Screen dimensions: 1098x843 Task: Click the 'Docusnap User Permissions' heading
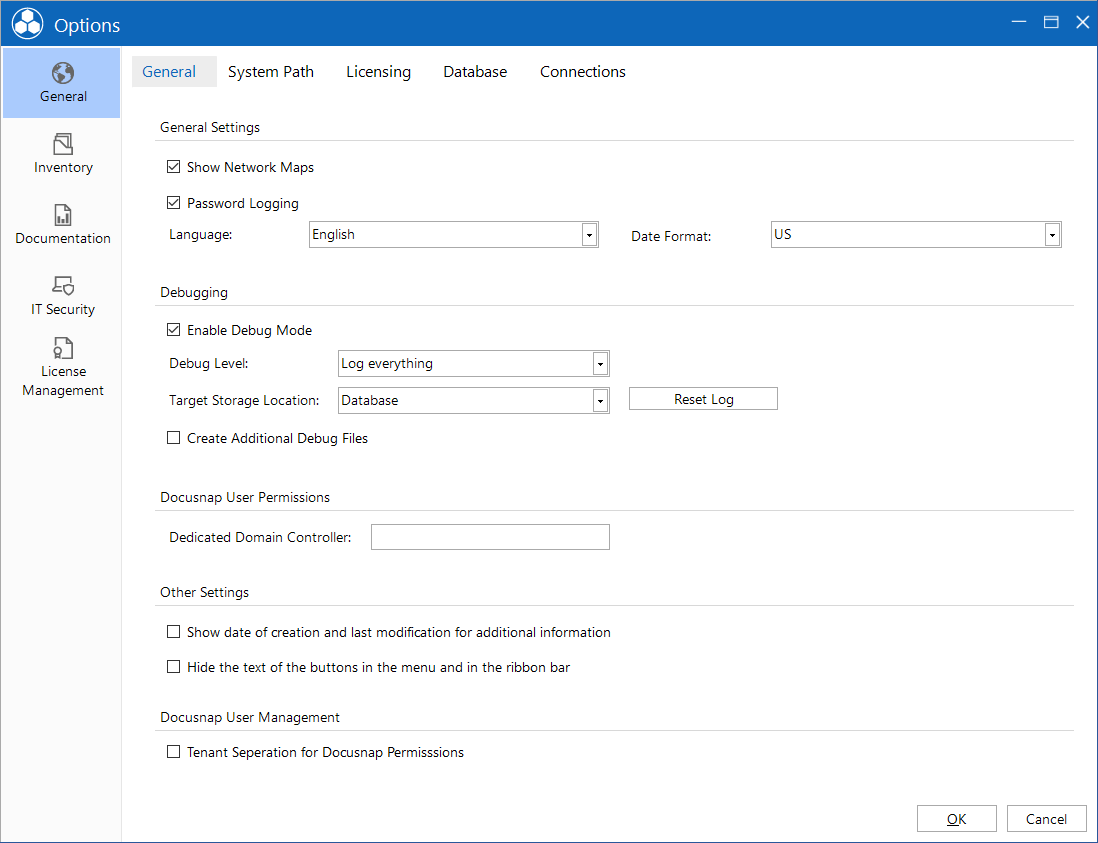(245, 497)
